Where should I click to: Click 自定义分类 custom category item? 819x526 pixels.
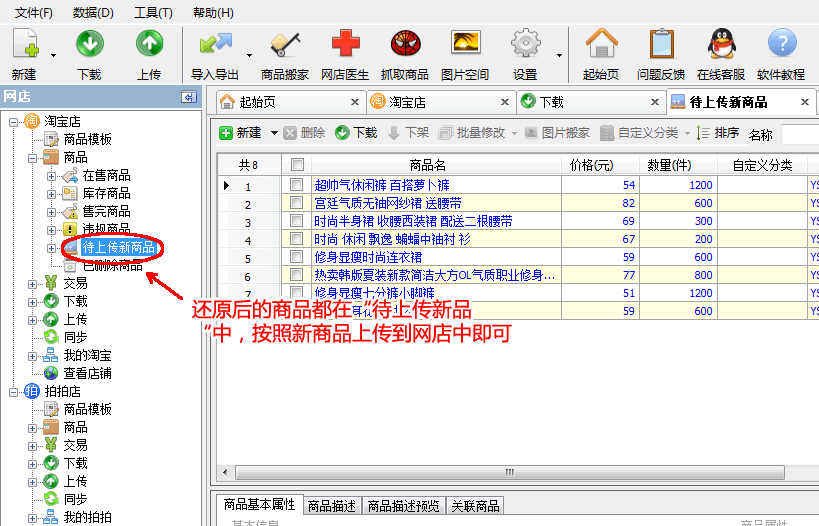click(639, 133)
